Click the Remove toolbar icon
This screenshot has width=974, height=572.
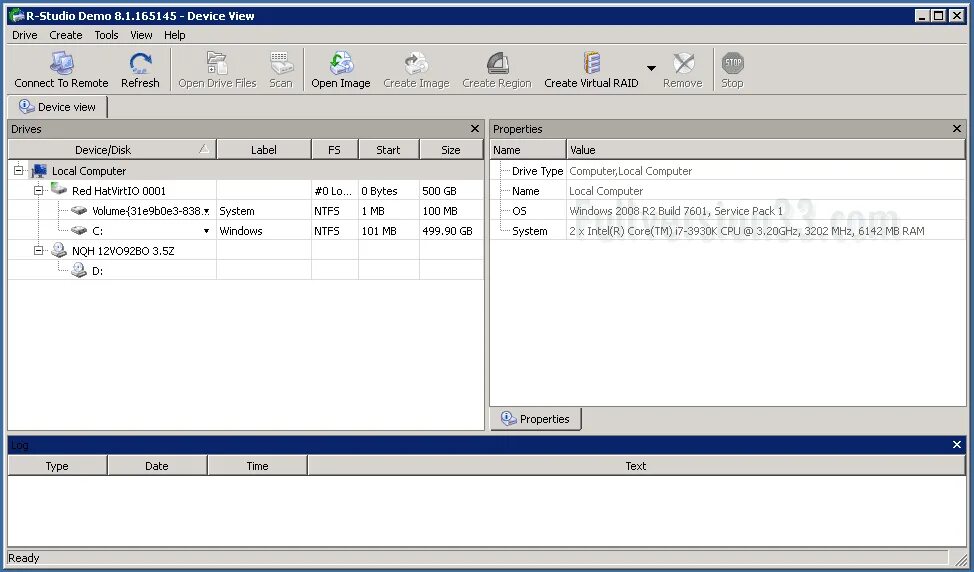tap(683, 63)
